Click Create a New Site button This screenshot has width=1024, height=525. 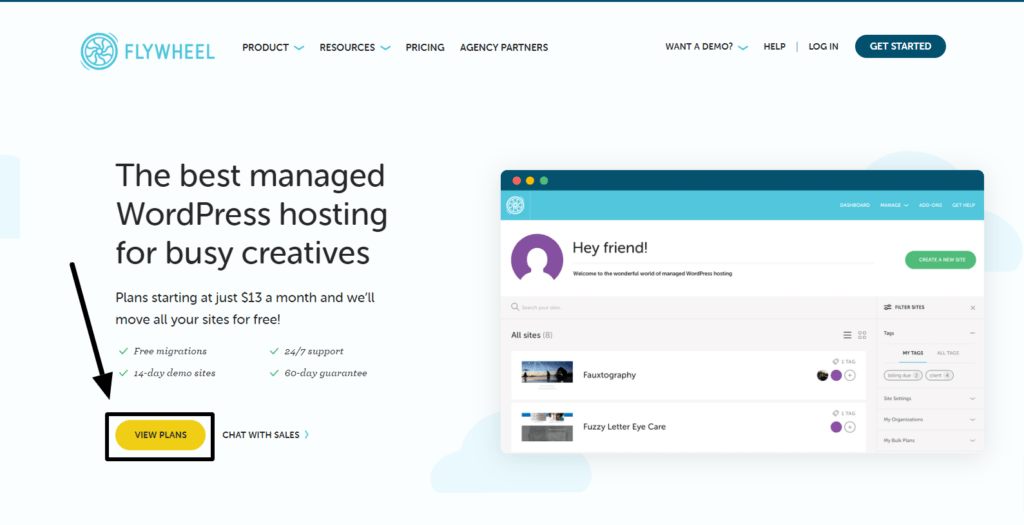point(940,260)
